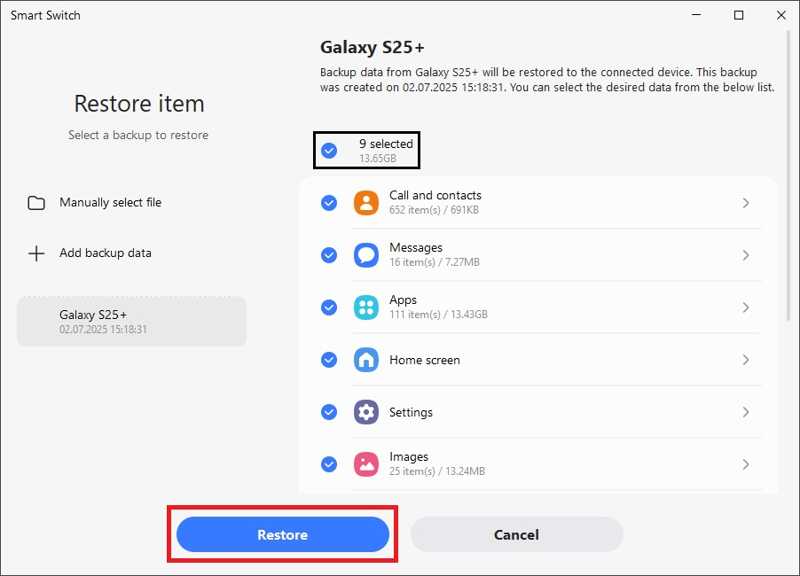Click the Home screen house icon
The image size is (800, 576).
(366, 360)
